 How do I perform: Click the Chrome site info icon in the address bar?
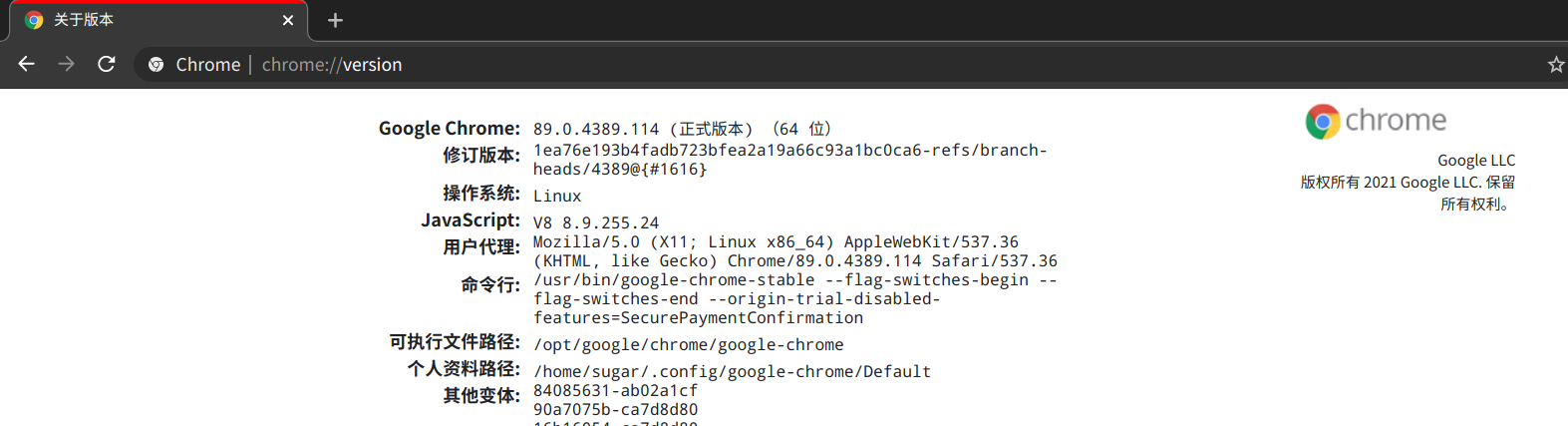click(x=157, y=65)
